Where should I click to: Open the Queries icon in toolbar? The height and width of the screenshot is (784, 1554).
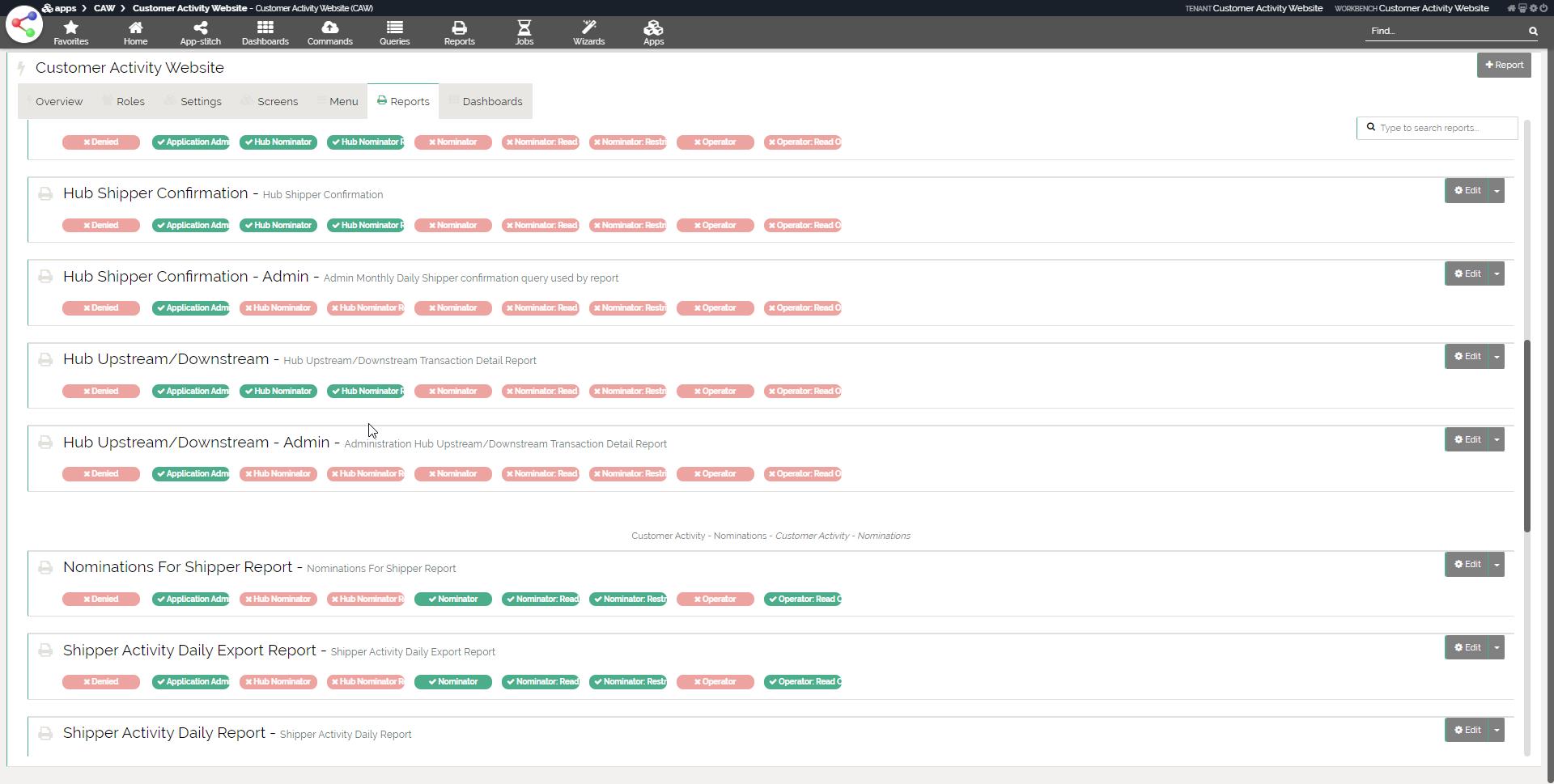[x=394, y=32]
